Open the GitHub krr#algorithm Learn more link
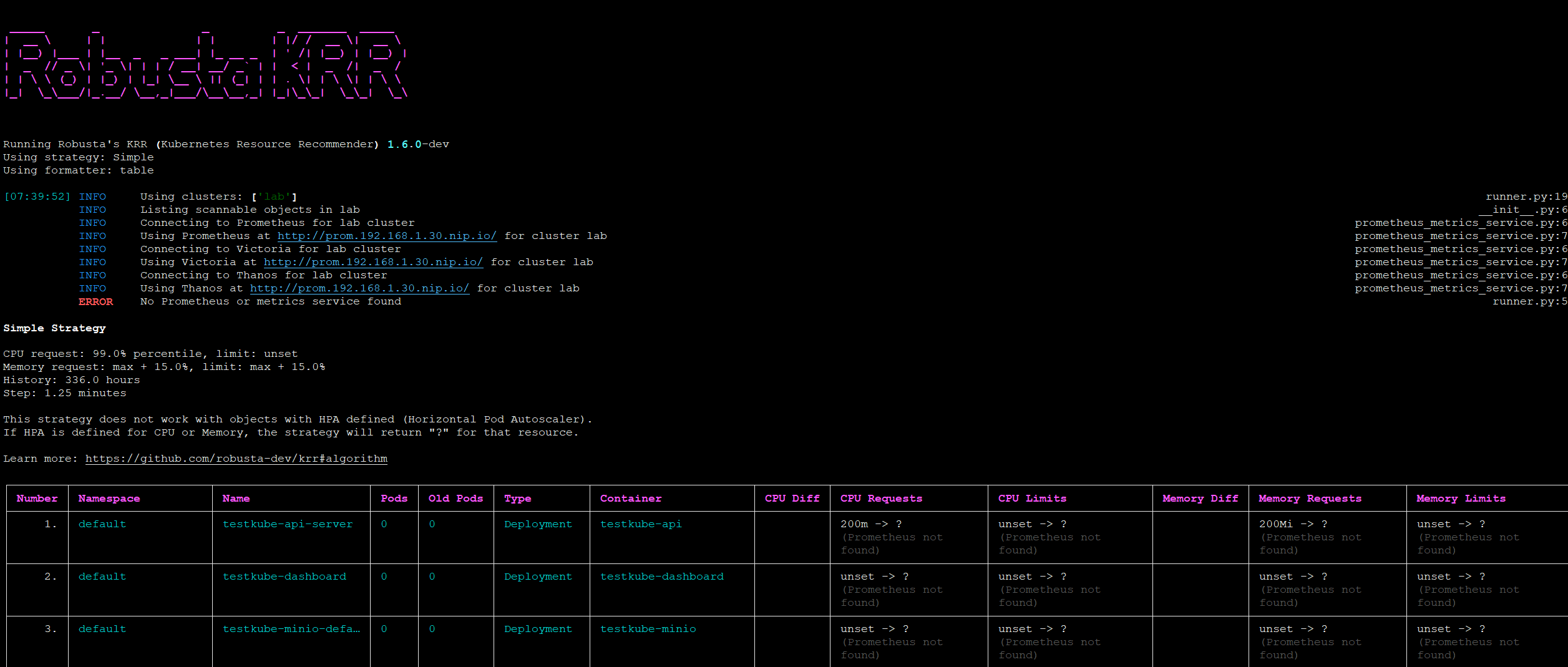 [x=236, y=459]
